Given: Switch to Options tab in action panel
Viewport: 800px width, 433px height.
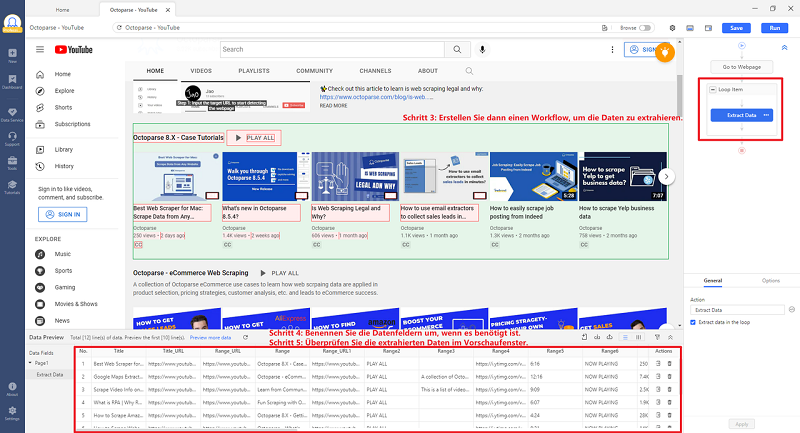Looking at the screenshot, I should click(x=770, y=281).
